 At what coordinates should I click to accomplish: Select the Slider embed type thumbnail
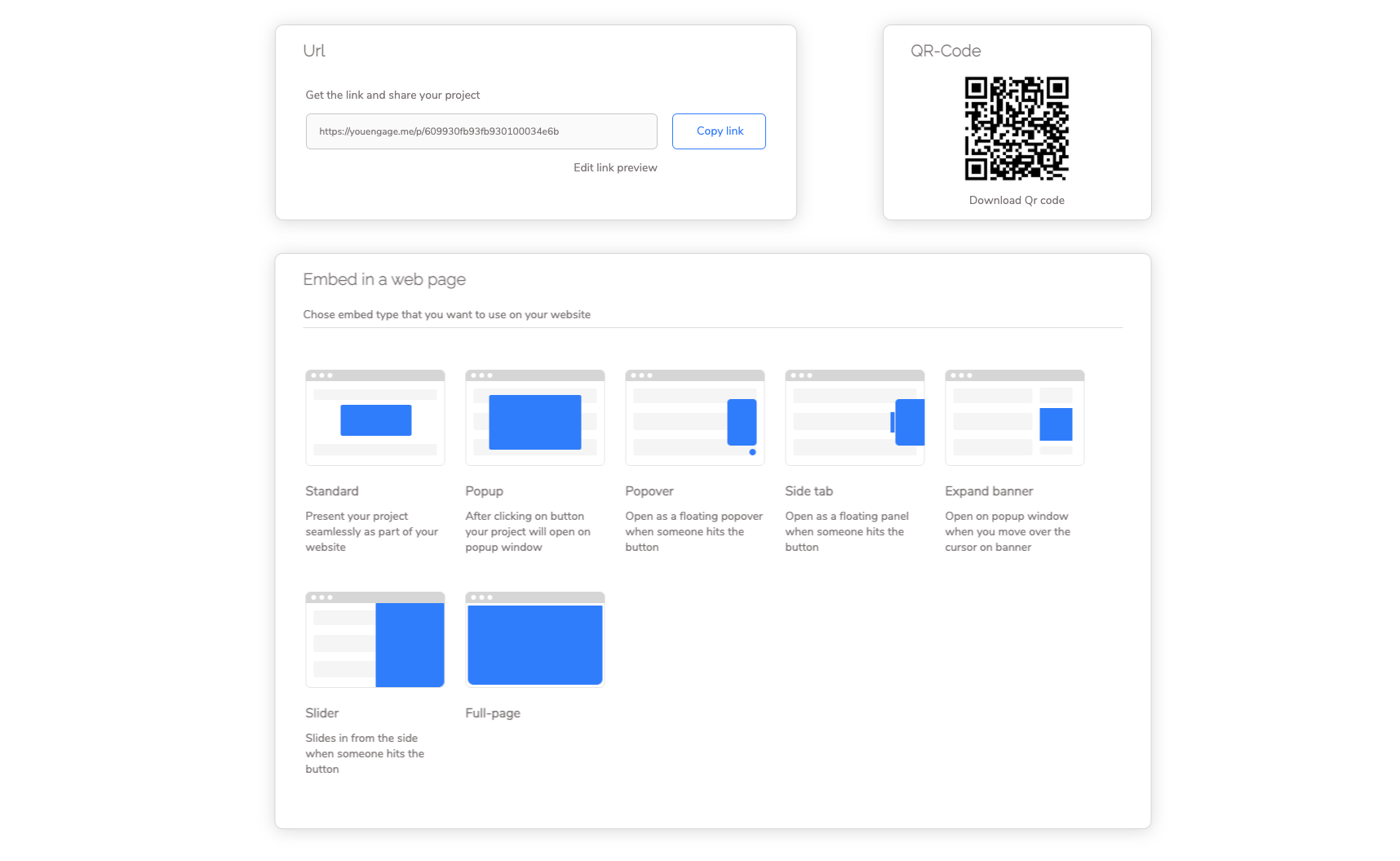point(375,640)
